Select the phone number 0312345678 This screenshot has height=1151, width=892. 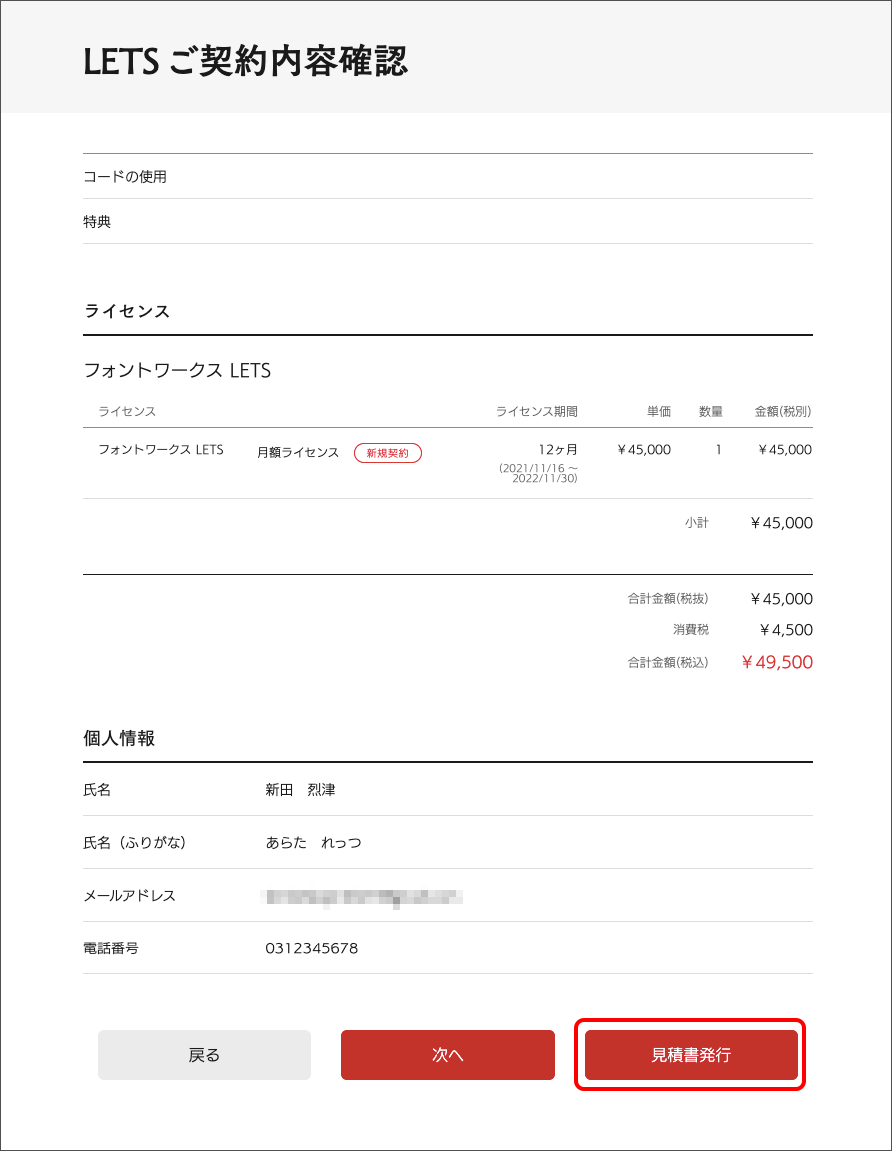click(x=311, y=948)
